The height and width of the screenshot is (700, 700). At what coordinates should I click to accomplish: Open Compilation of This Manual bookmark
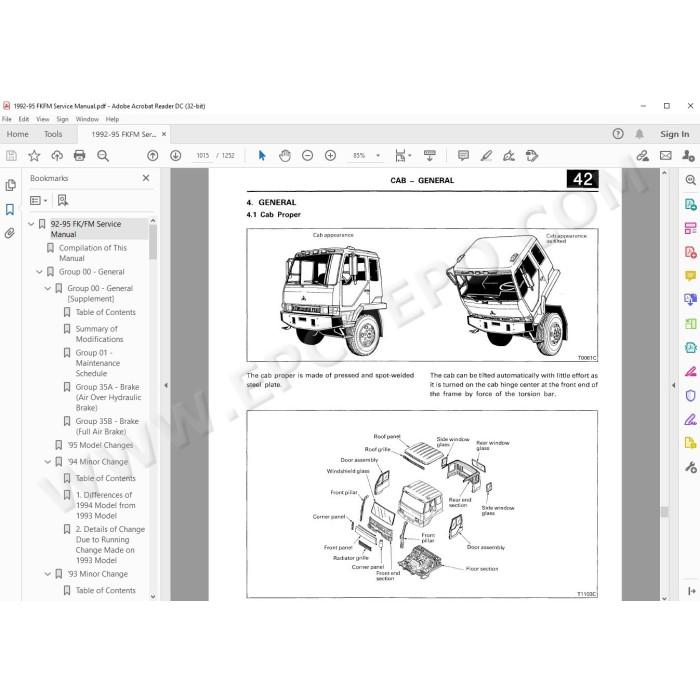coord(93,253)
